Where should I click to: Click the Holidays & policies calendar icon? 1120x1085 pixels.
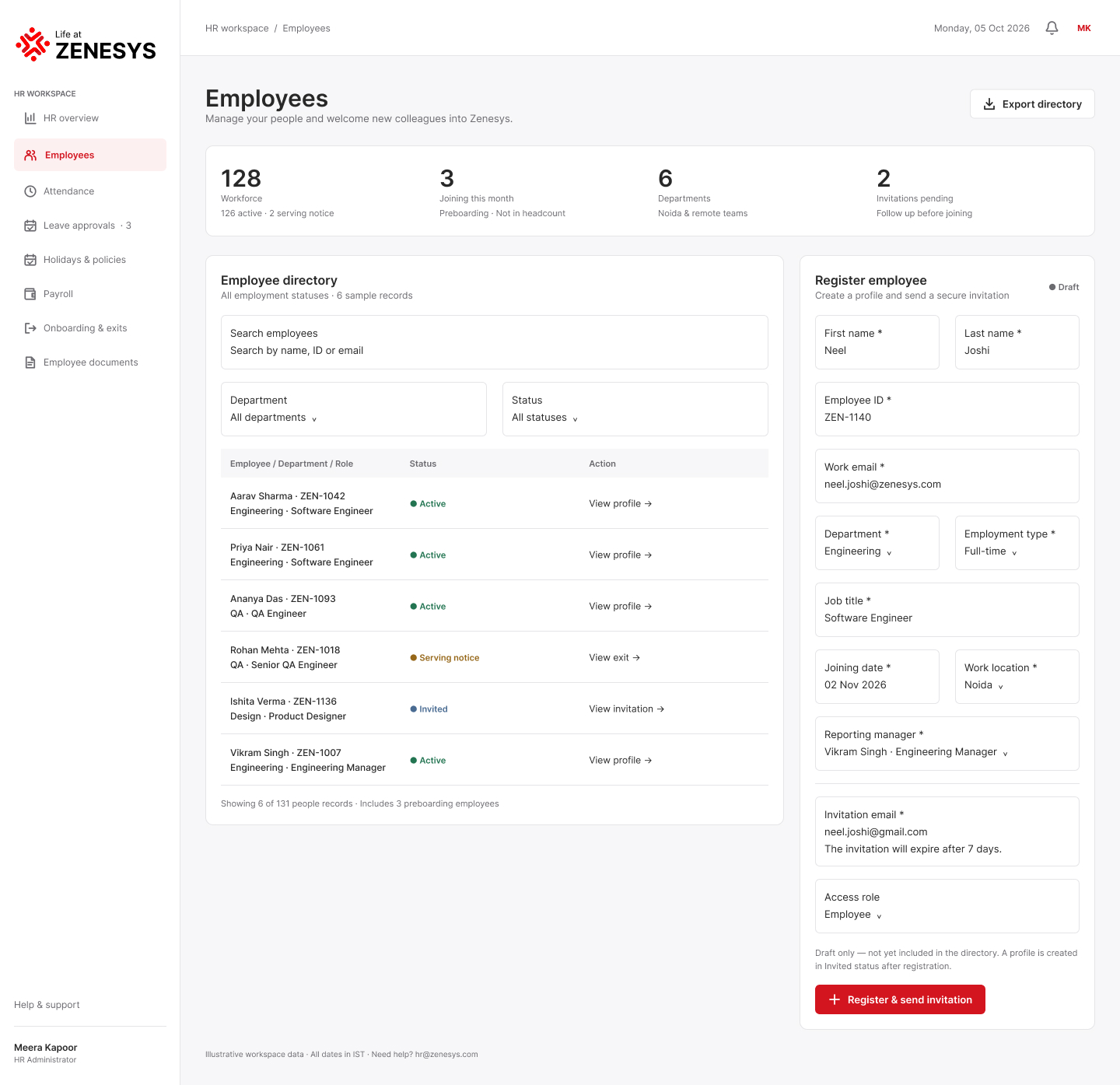[30, 260]
